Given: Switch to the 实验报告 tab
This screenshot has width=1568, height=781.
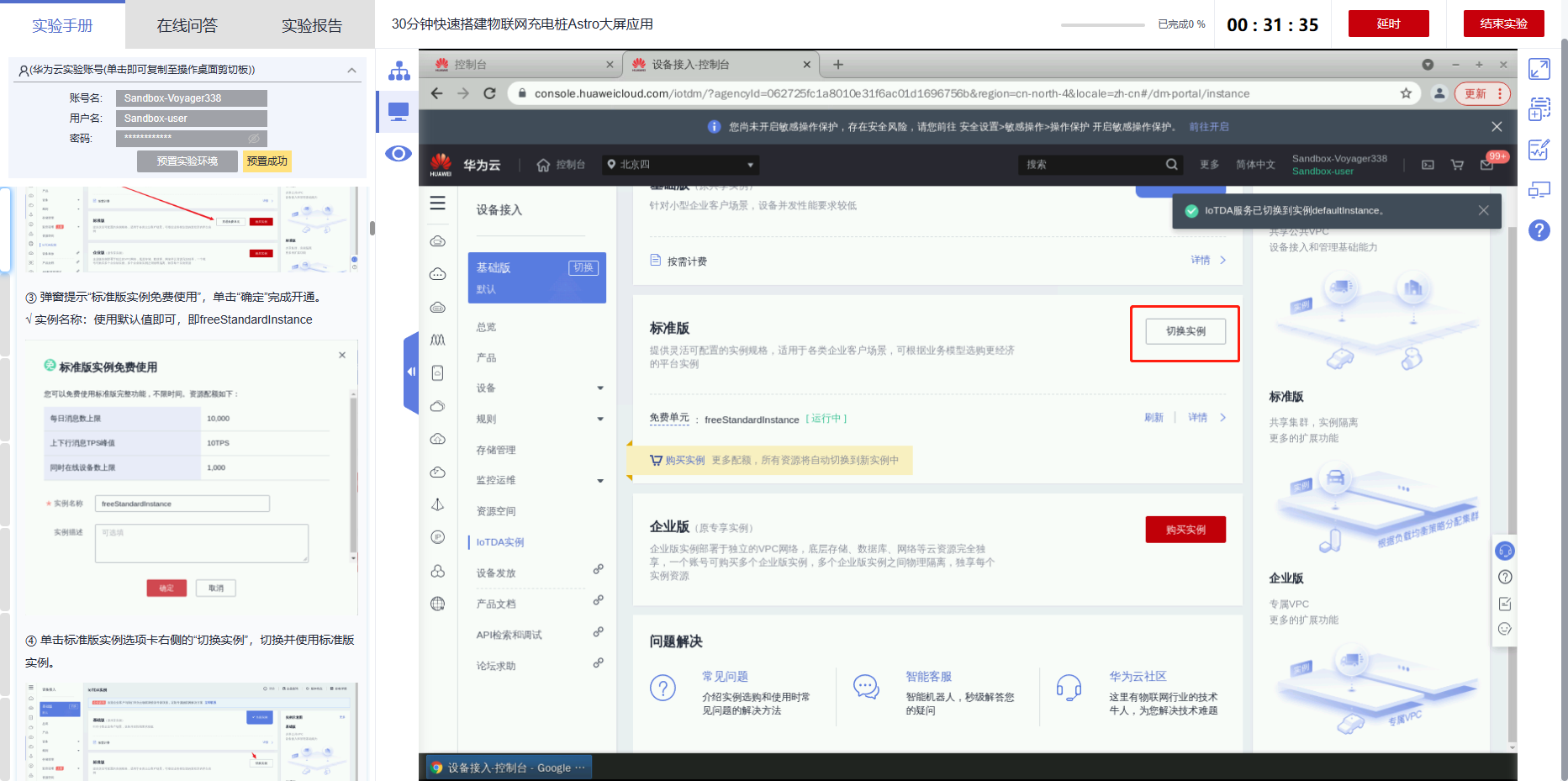Looking at the screenshot, I should coord(312,25).
